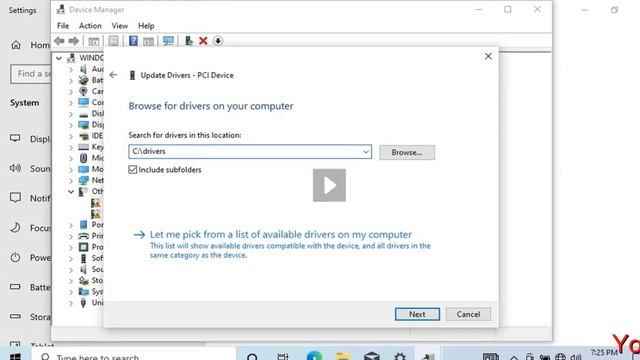Open Storage in Settings sidebar
This screenshot has height=360, width=640.
(x=30, y=317)
